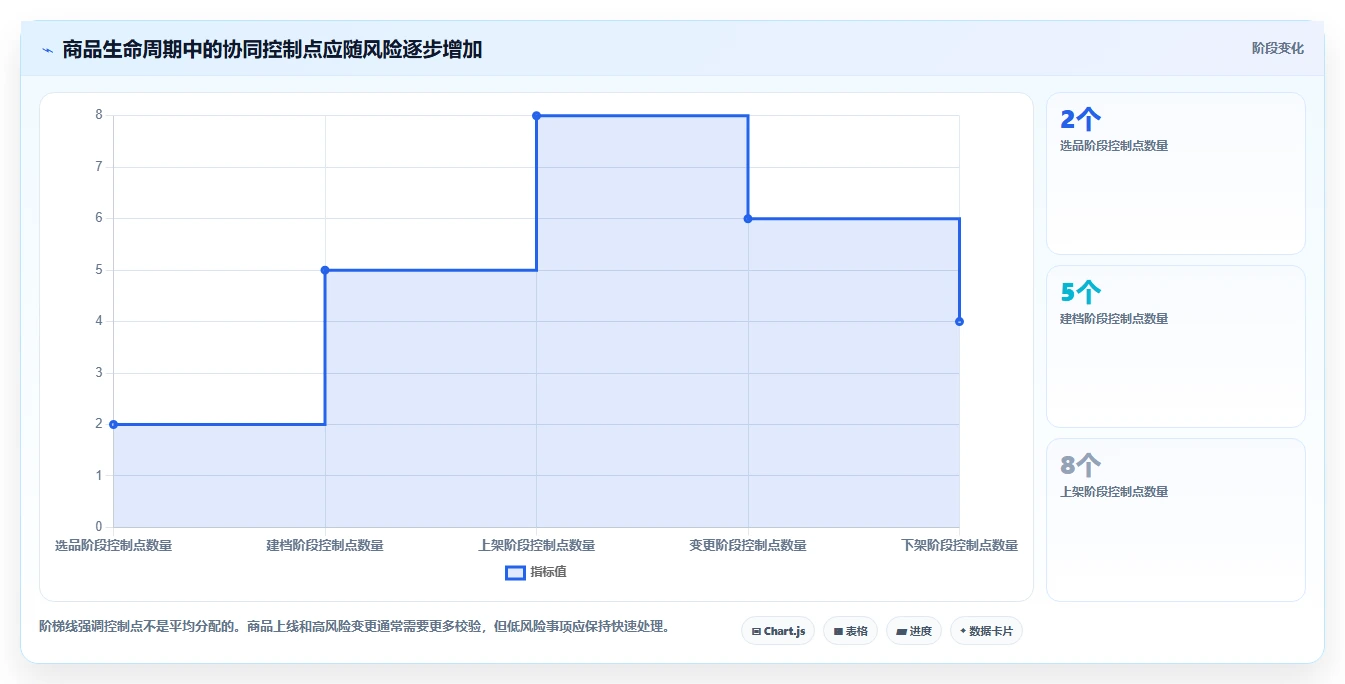Screen dimensions: 1345x684
Task: Click the 上架阶段控制点数量 card caption
Action: (x=1114, y=492)
